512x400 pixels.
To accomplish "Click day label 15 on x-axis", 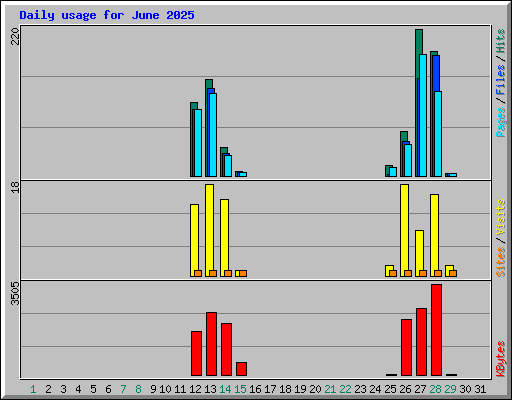I will pyautogui.click(x=240, y=389).
